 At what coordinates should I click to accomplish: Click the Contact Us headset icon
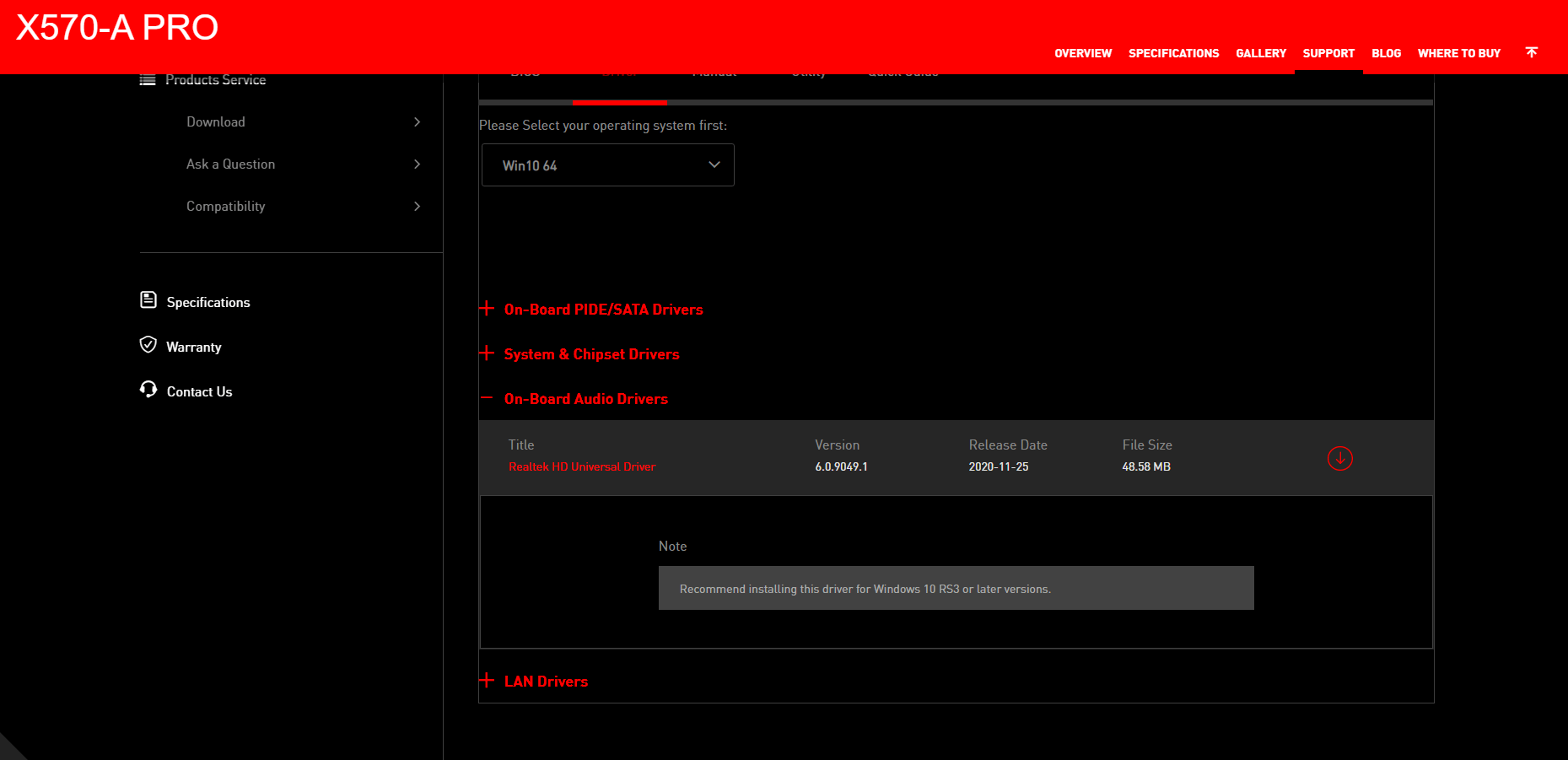click(x=148, y=390)
